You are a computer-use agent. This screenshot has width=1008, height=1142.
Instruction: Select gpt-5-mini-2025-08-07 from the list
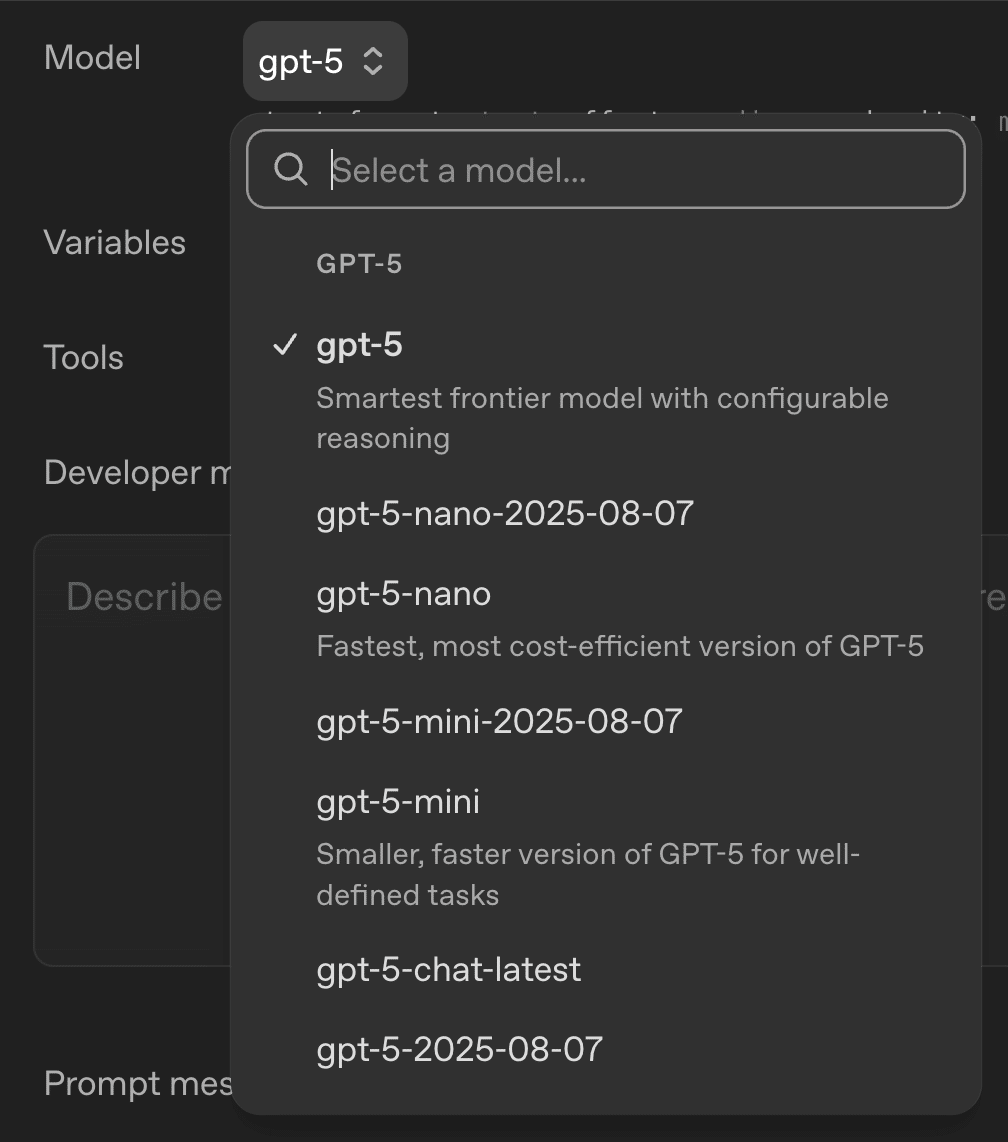click(499, 721)
